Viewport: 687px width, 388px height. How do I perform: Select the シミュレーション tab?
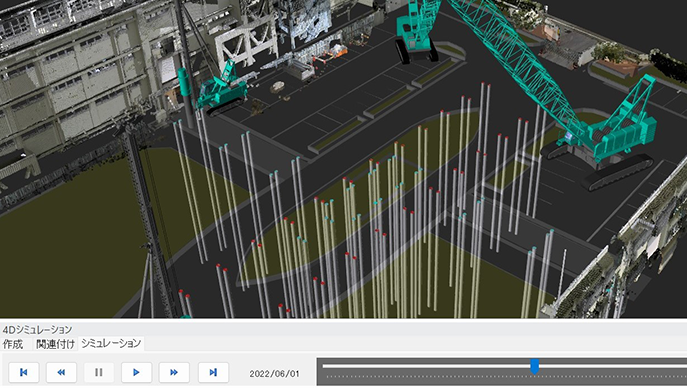point(111,343)
